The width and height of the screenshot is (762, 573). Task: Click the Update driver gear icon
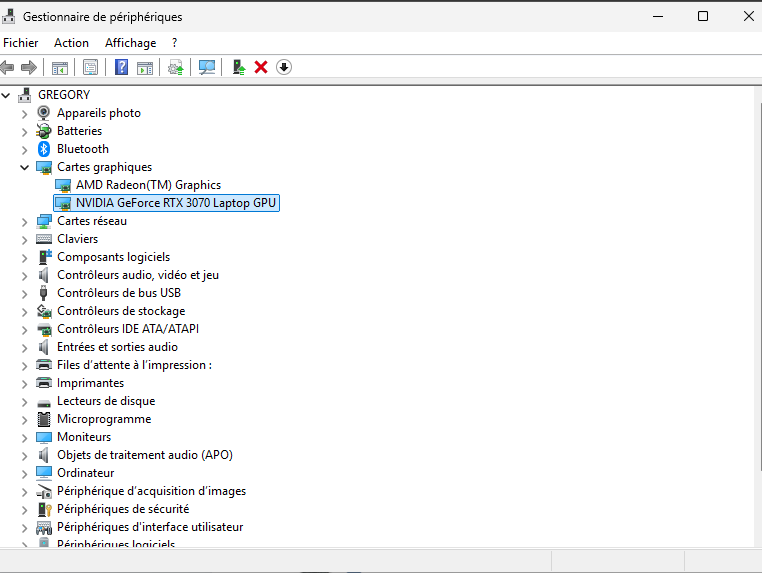pos(175,67)
